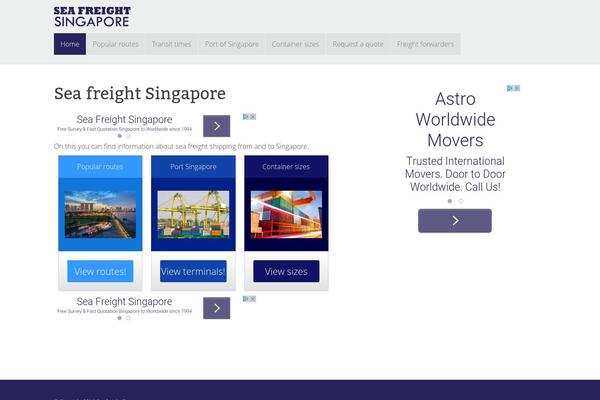
Task: Select first carousel dot in bottom banner ad
Action: [119, 318]
